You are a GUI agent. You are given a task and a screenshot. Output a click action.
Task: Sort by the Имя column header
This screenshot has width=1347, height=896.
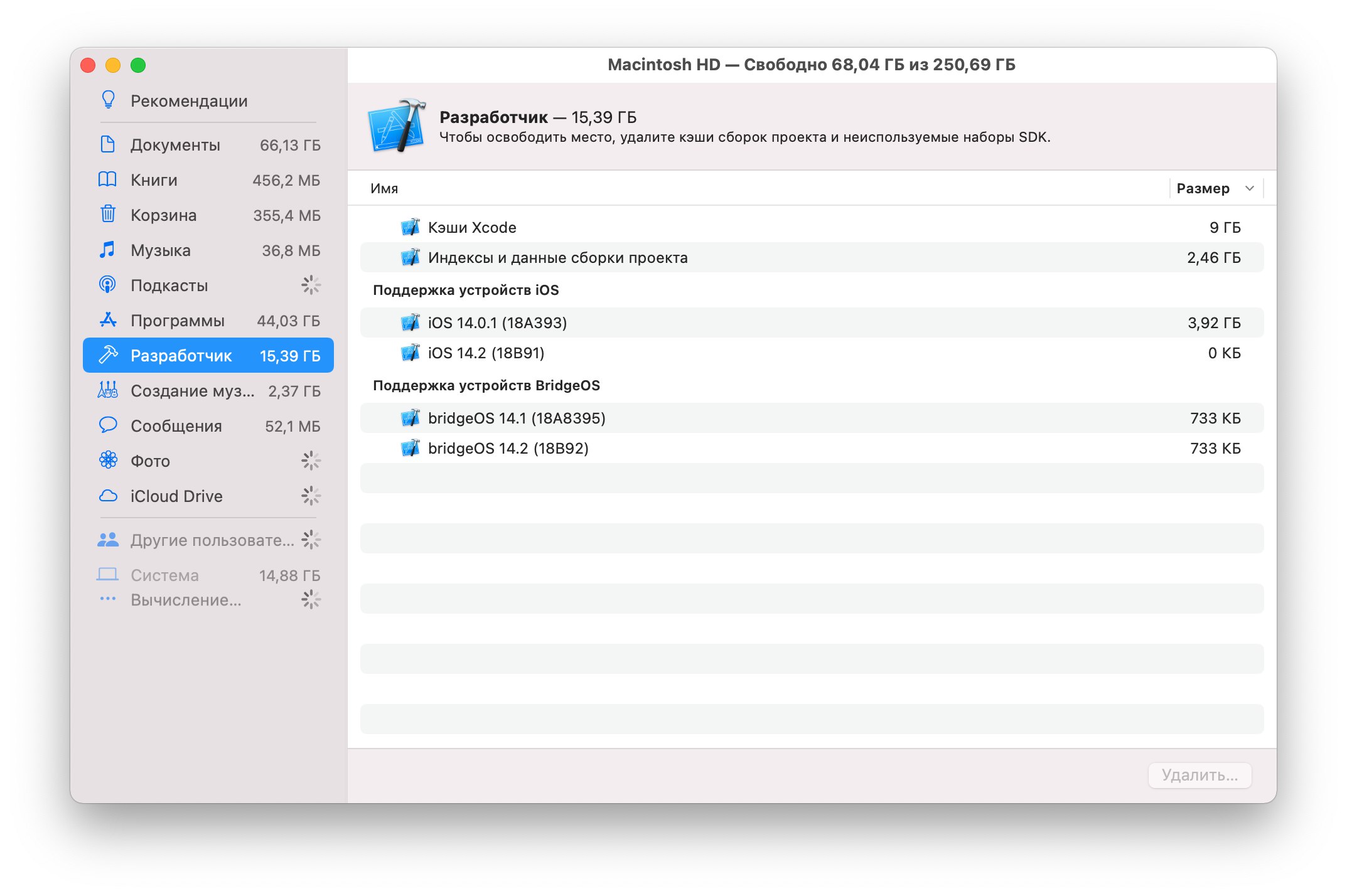coord(384,188)
